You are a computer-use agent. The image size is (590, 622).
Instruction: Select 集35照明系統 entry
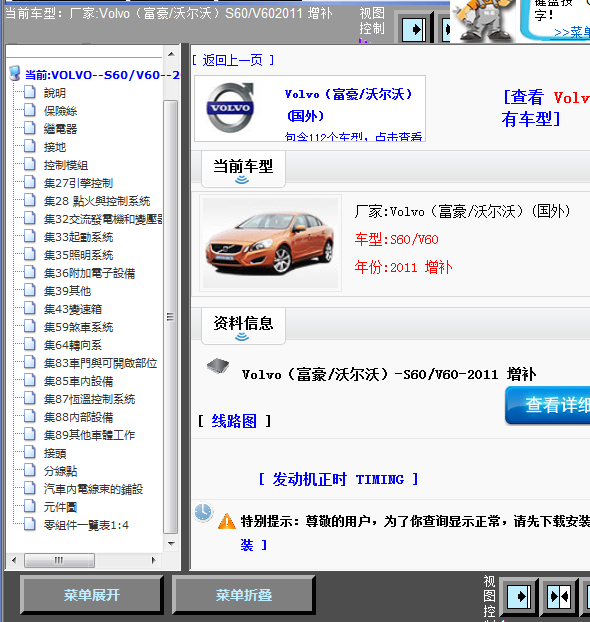click(79, 255)
